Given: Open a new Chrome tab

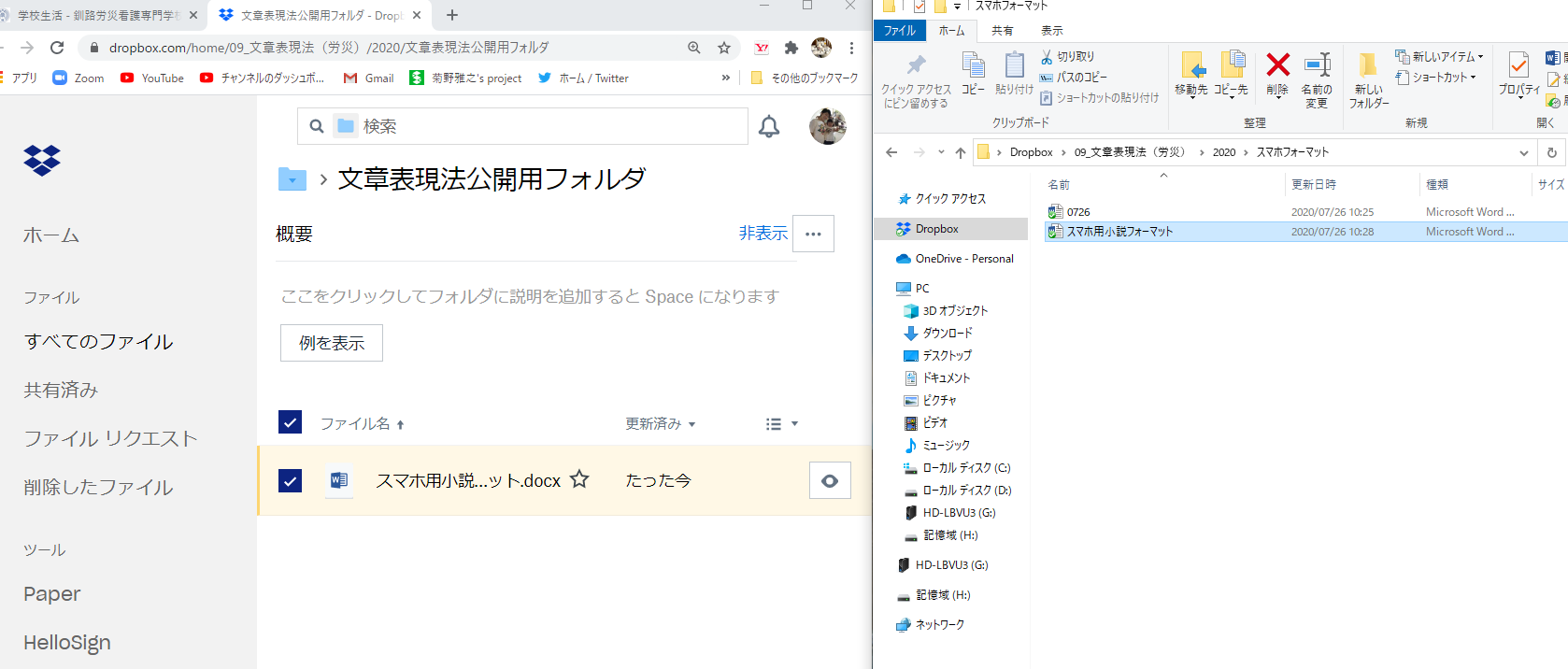Looking at the screenshot, I should [452, 15].
